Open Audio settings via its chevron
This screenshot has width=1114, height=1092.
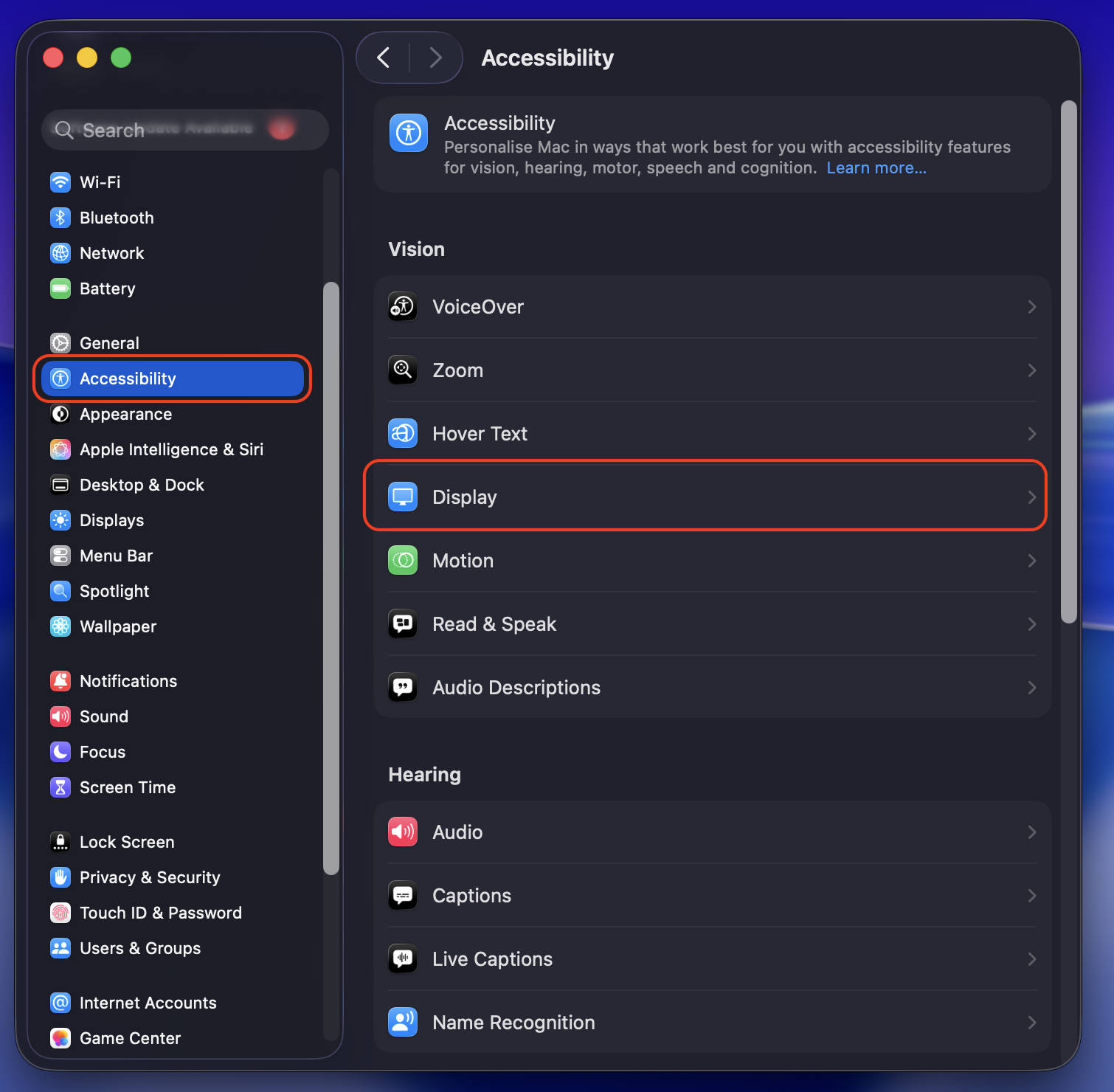(1032, 832)
